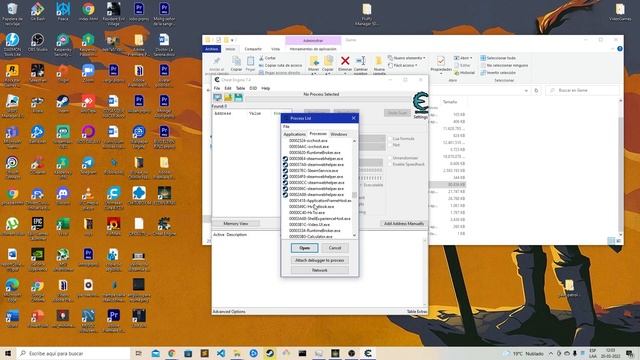This screenshot has height=360, width=640.
Task: Open Explorer help question-mark icon
Action: tap(620, 49)
